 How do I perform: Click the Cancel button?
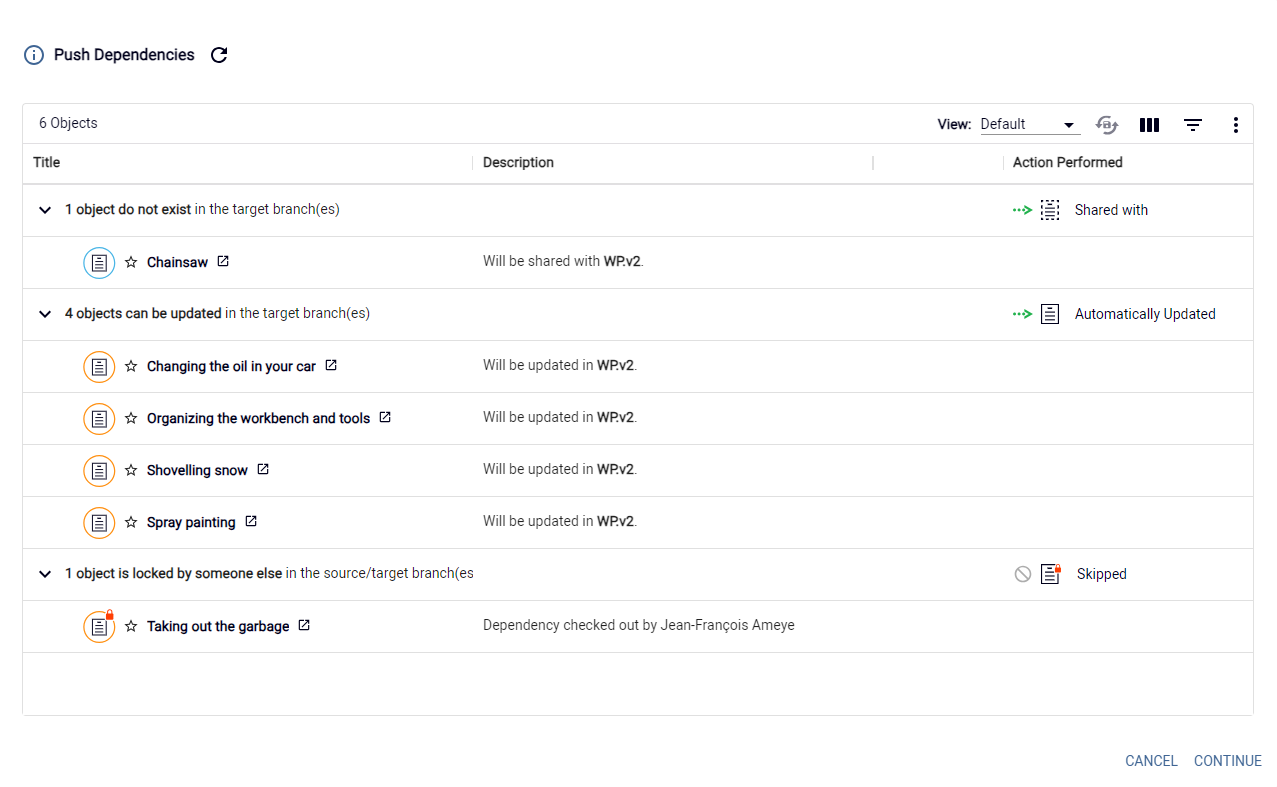click(1151, 761)
